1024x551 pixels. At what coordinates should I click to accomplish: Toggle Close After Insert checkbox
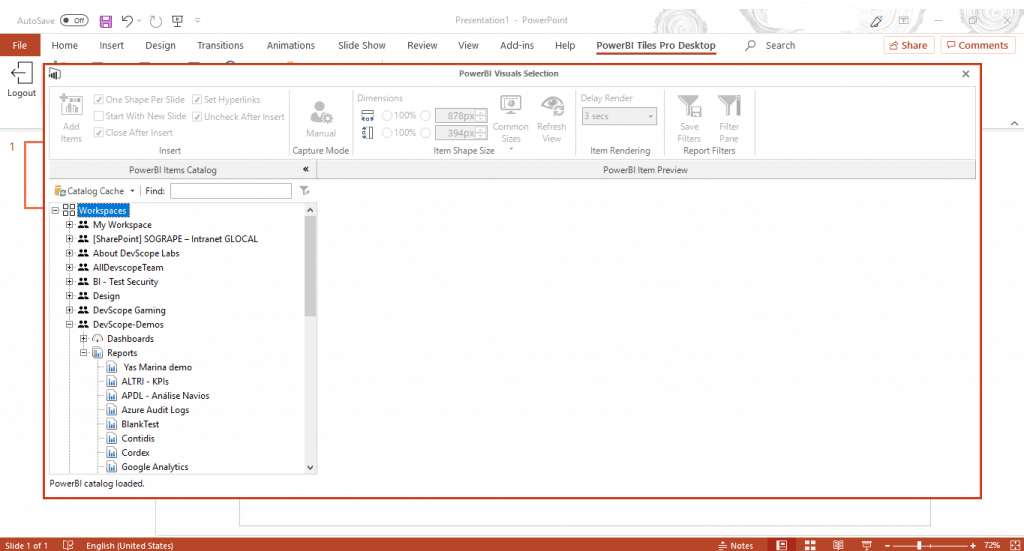pos(99,133)
